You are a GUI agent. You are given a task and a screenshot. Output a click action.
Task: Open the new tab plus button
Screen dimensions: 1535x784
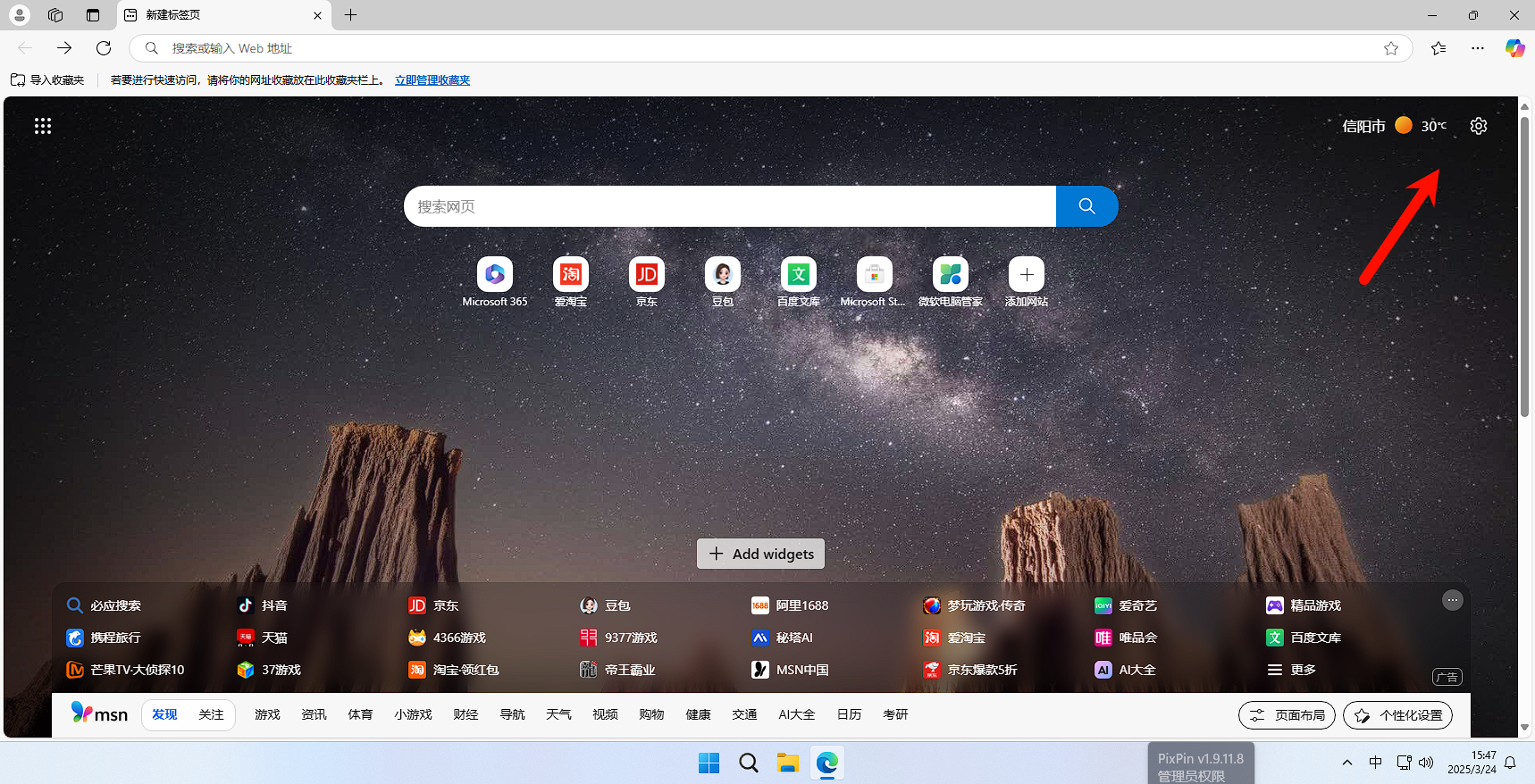tap(351, 15)
